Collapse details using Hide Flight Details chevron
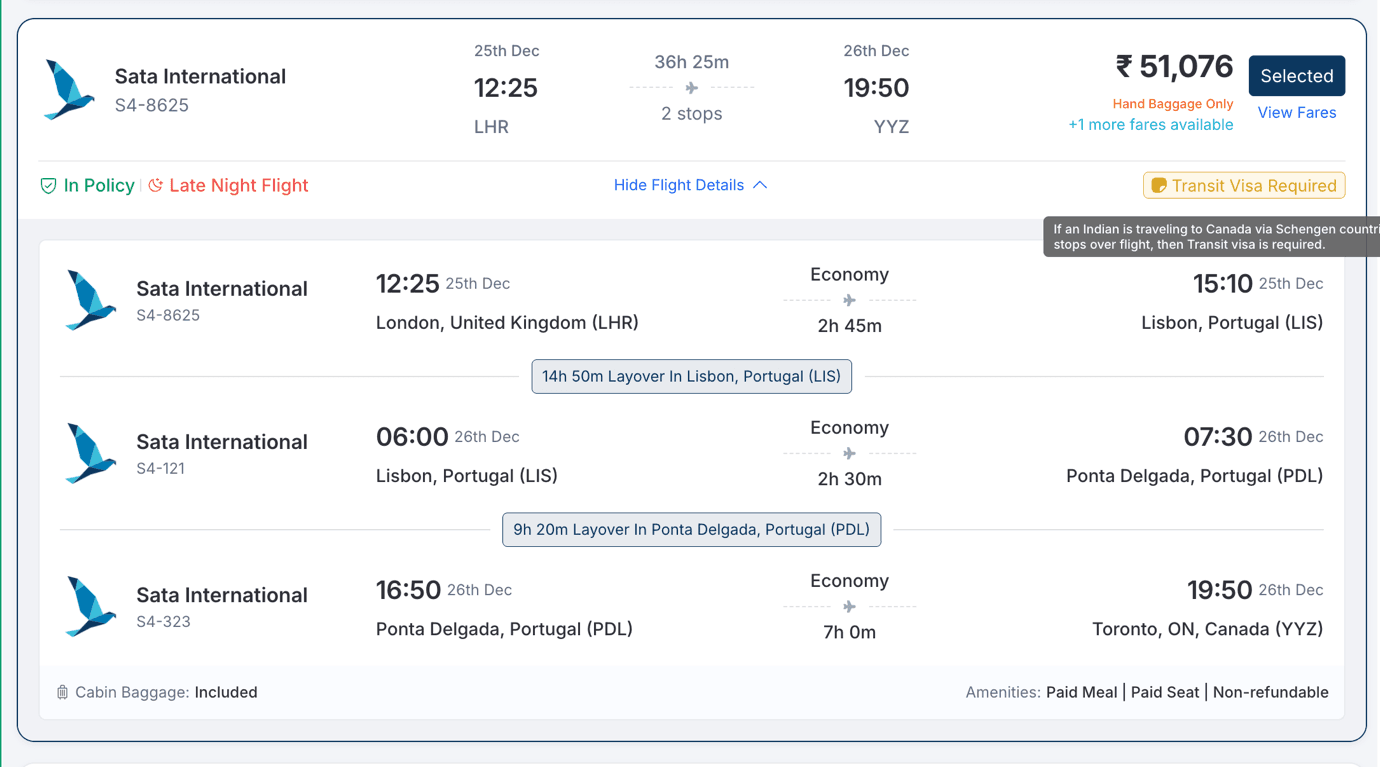The image size is (1380, 767). point(760,185)
